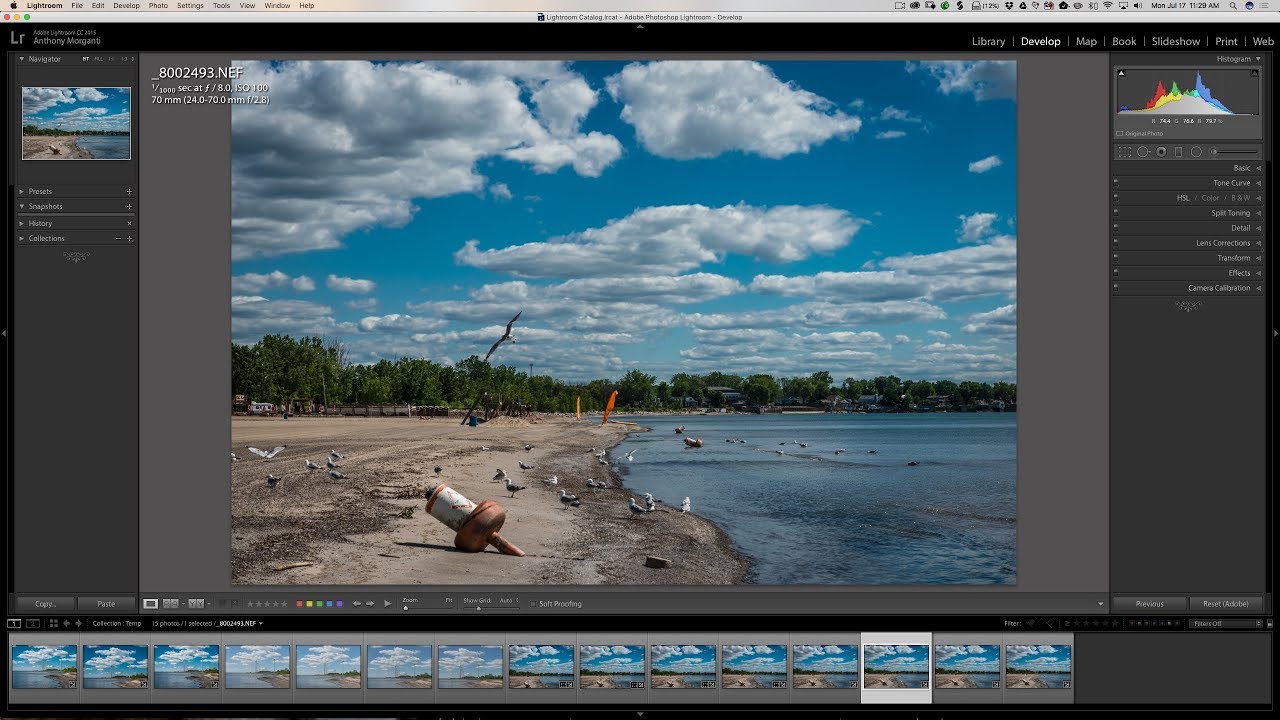Image resolution: width=1280 pixels, height=720 pixels.
Task: Toggle the Effects panel on/off switch
Action: tap(1116, 273)
